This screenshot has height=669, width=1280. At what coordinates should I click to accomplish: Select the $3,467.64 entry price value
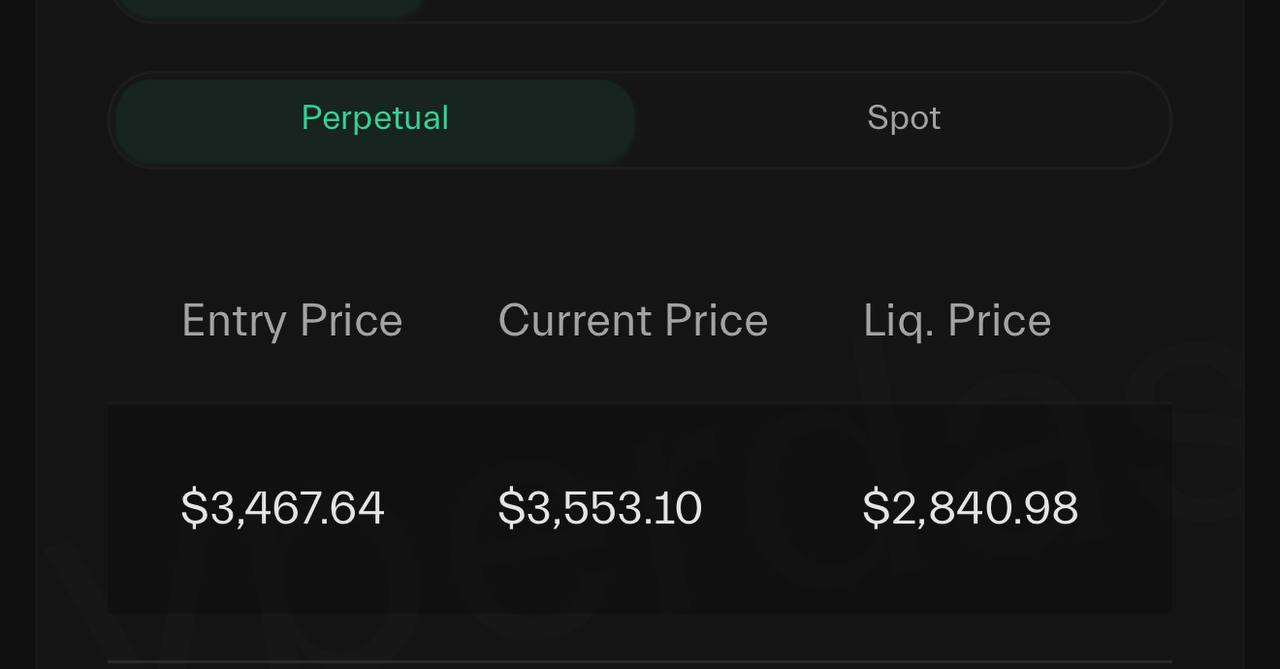[283, 508]
